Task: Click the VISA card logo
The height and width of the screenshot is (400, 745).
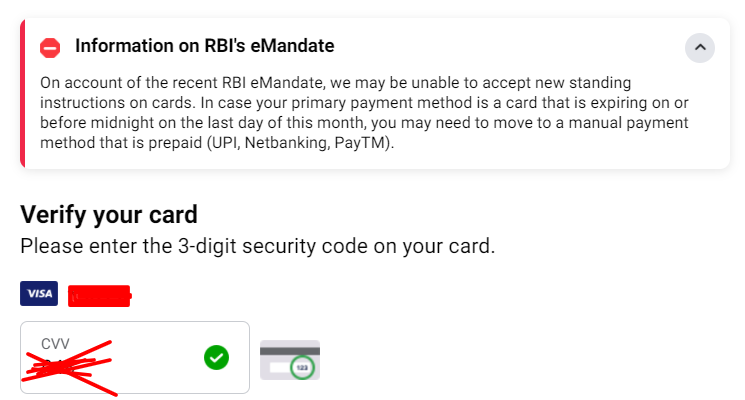Action: [39, 293]
